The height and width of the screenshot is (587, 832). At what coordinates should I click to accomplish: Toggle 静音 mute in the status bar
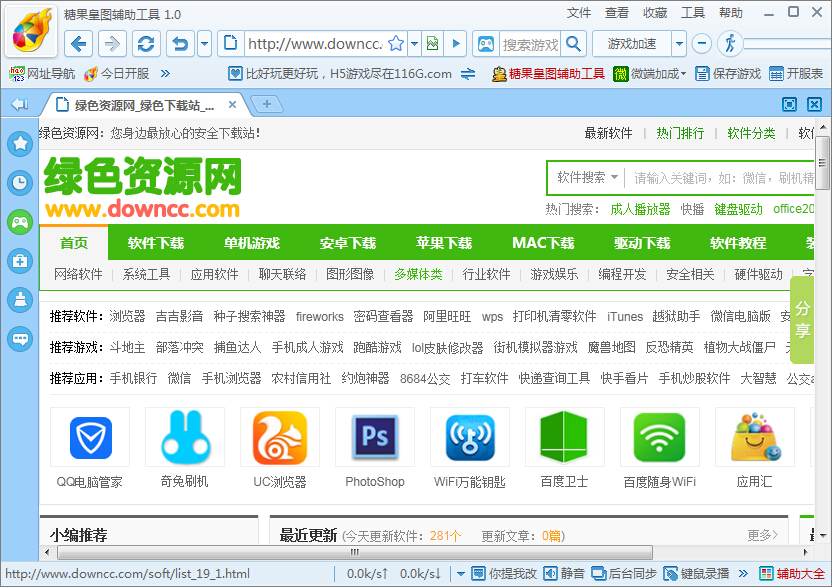[x=565, y=574]
